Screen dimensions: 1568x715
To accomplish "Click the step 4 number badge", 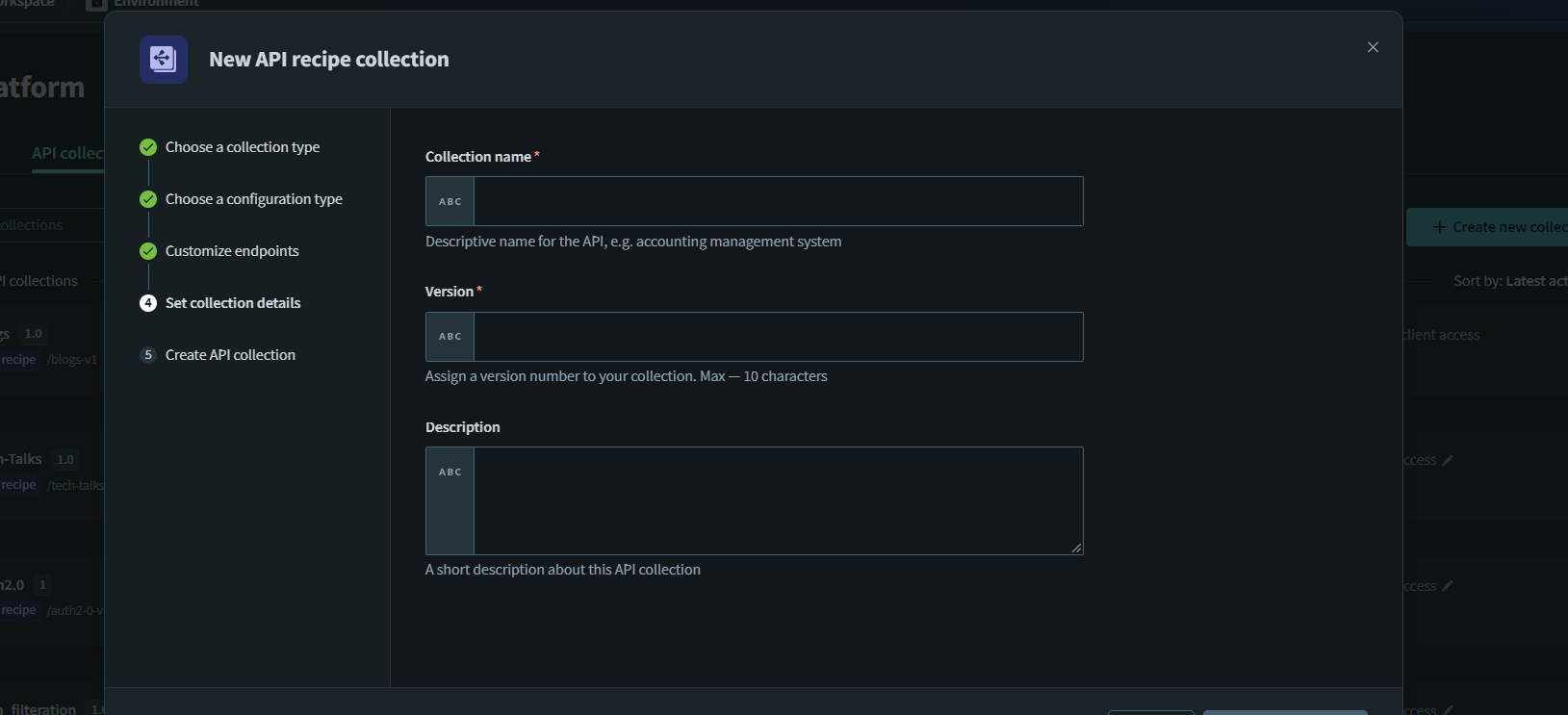I will click(148, 303).
